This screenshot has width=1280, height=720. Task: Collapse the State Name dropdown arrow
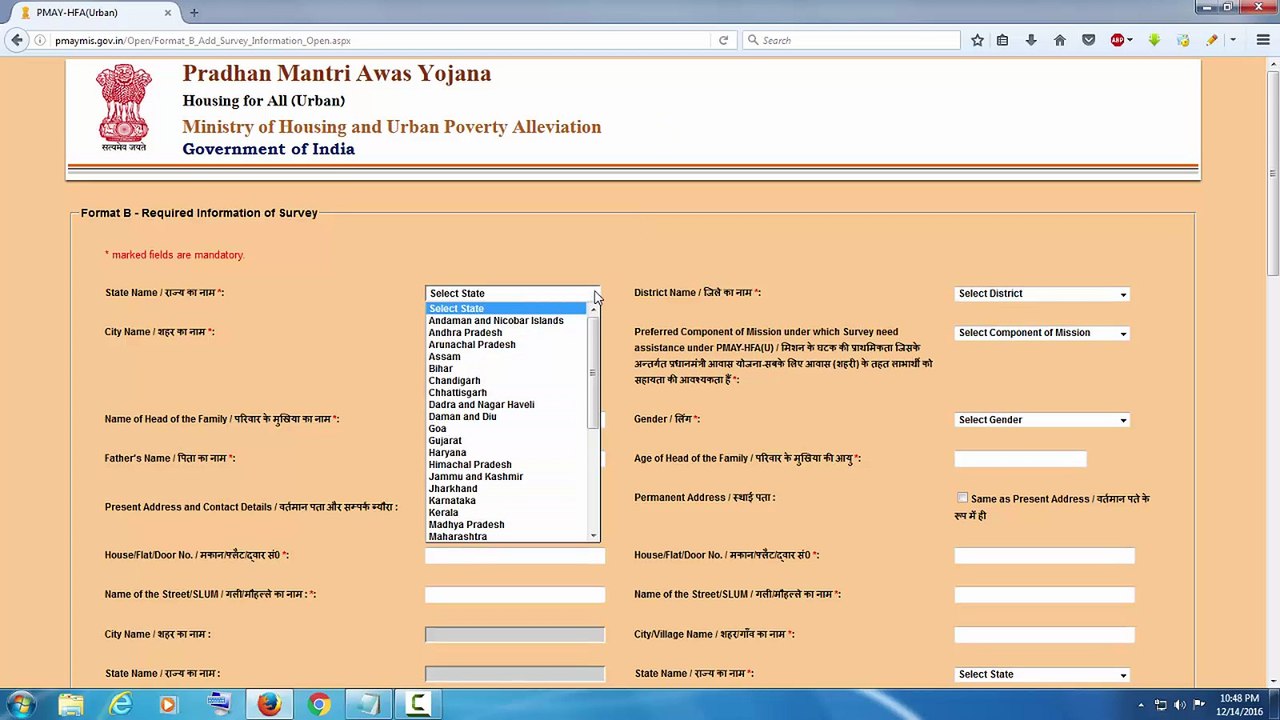596,293
